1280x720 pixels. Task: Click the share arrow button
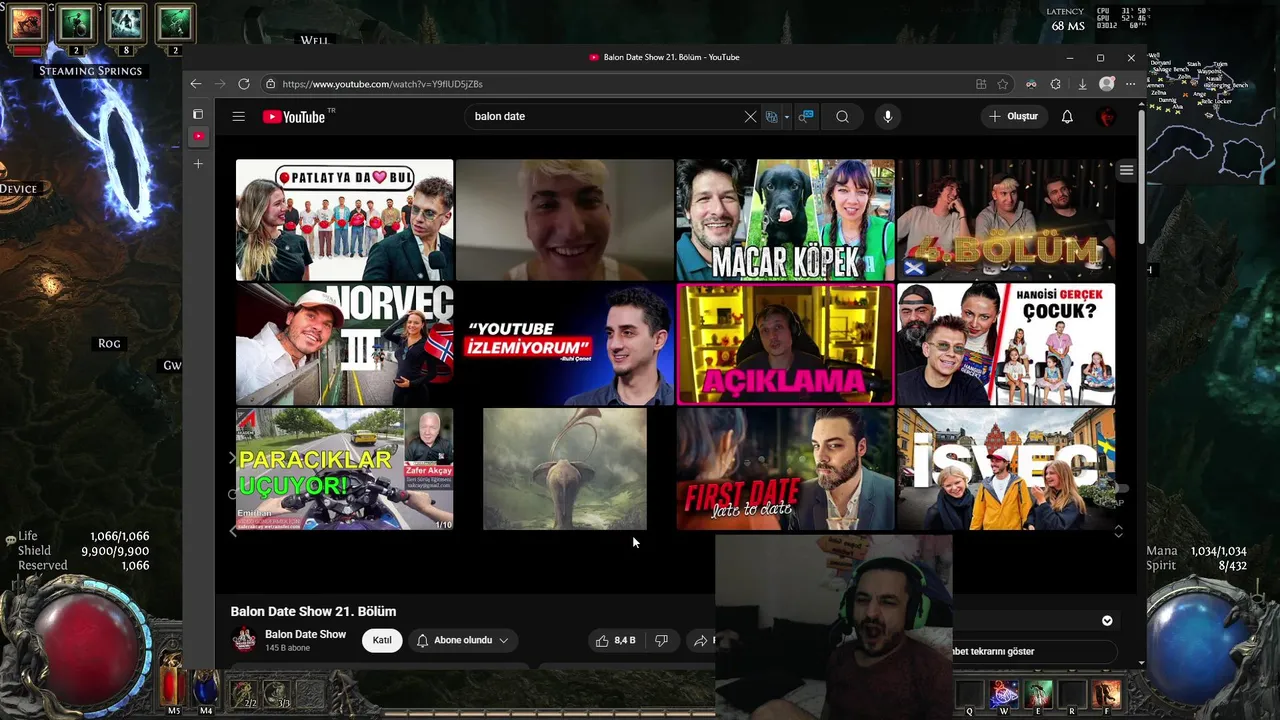[x=701, y=640]
